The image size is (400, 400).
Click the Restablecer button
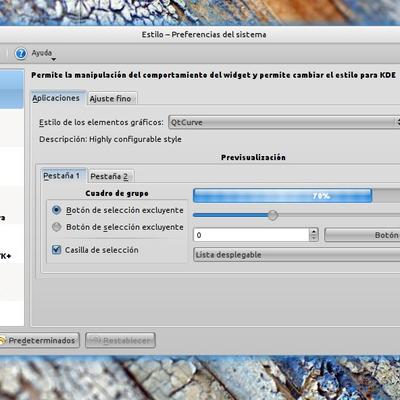point(120,340)
